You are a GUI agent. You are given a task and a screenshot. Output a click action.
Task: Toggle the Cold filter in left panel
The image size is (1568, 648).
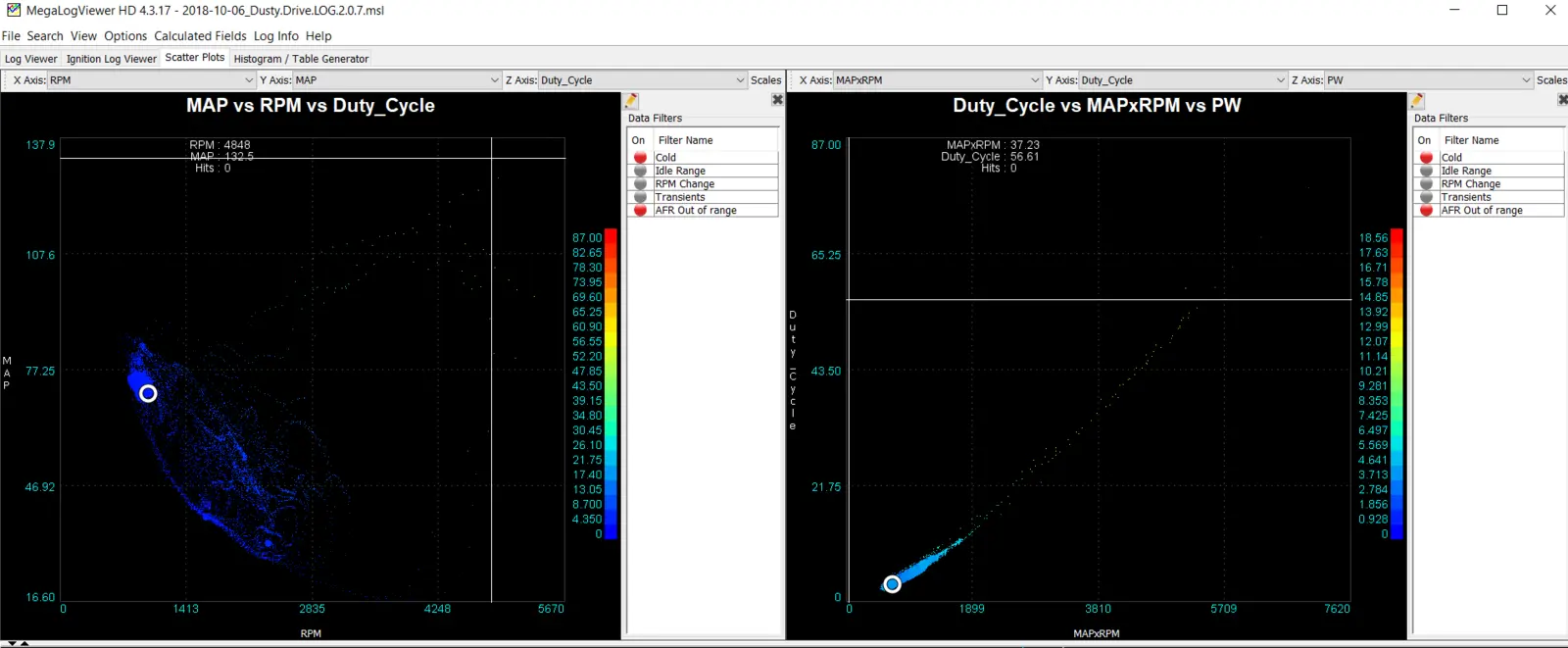tap(640, 157)
